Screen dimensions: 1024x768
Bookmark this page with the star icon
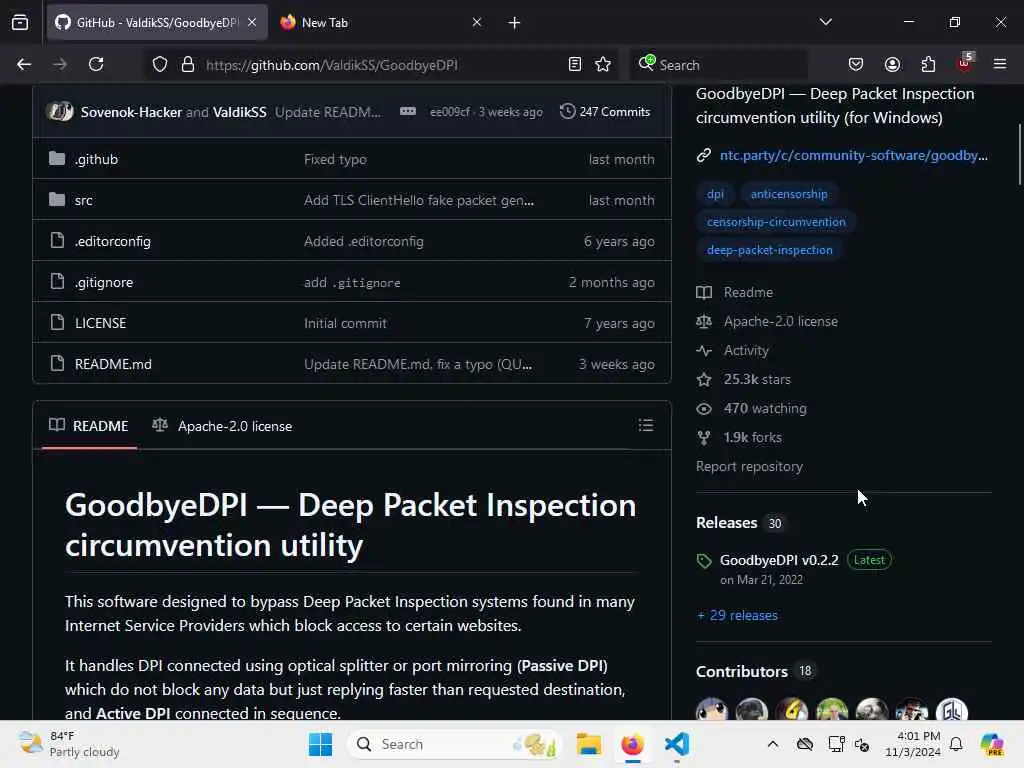603,64
